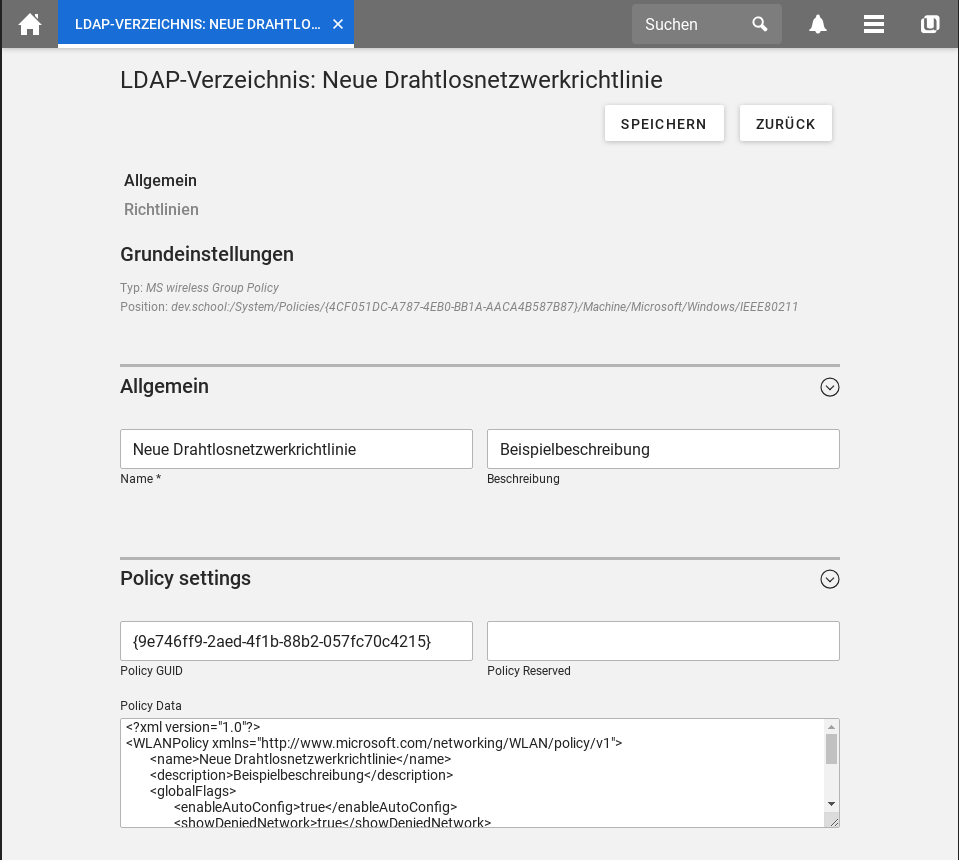The image size is (959, 860).
Task: Go to the home overview icon
Action: [x=30, y=24]
